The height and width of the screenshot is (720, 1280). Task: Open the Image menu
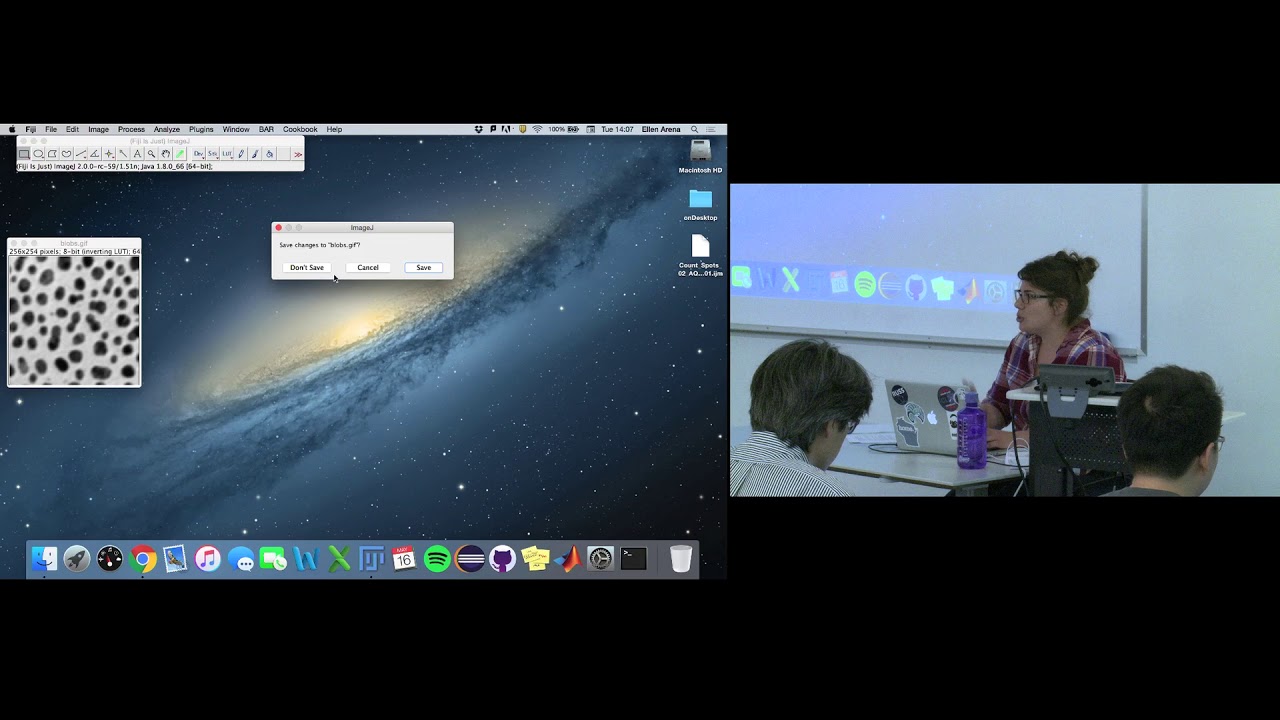point(98,129)
